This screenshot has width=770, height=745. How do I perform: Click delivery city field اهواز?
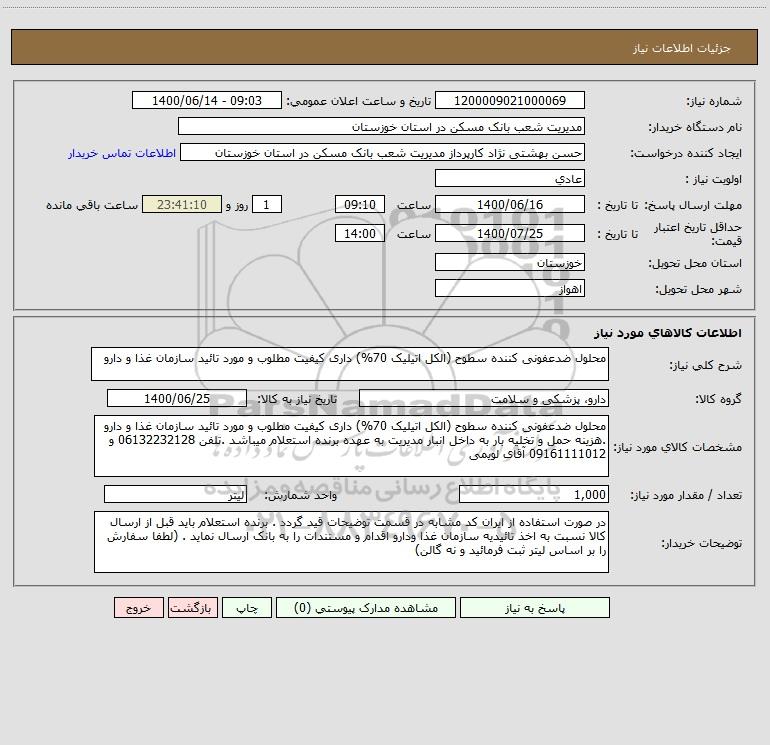point(510,288)
